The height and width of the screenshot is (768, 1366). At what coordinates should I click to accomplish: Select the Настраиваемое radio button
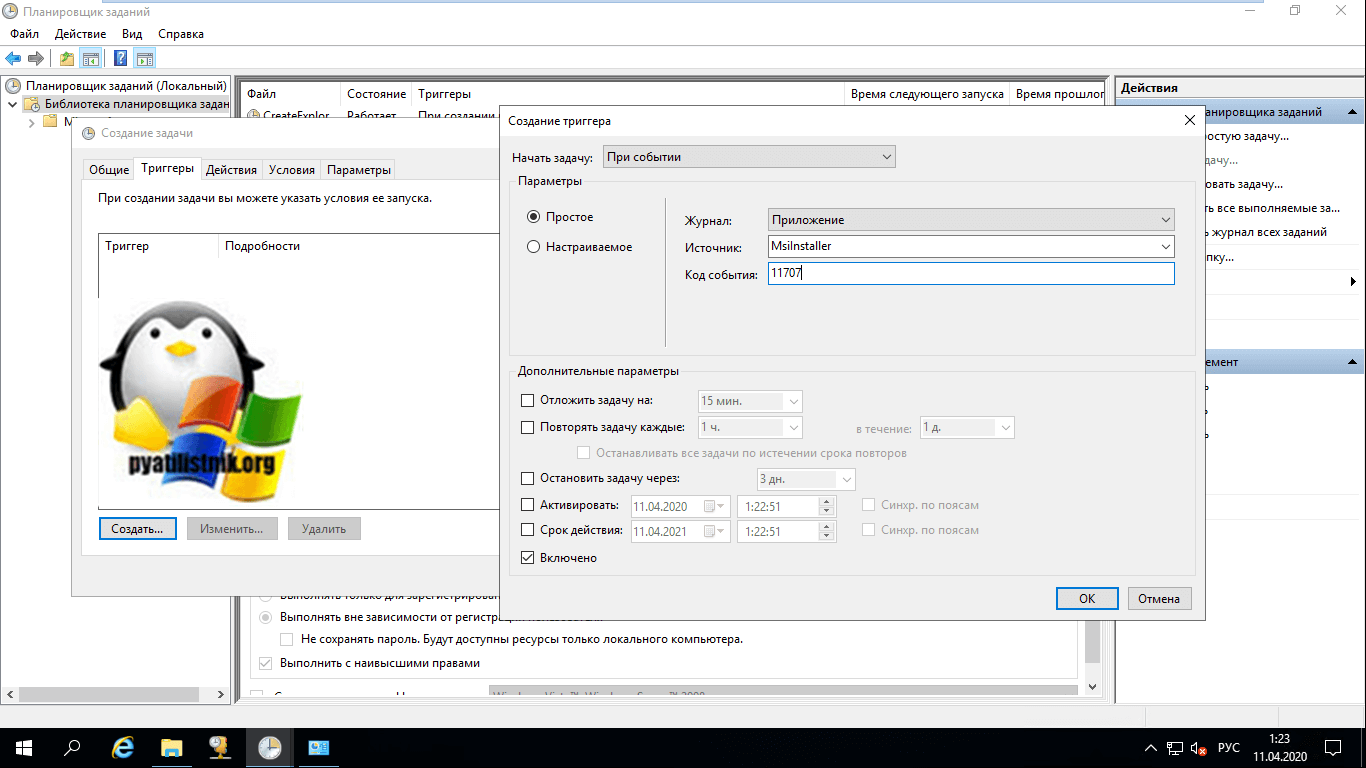(x=534, y=247)
